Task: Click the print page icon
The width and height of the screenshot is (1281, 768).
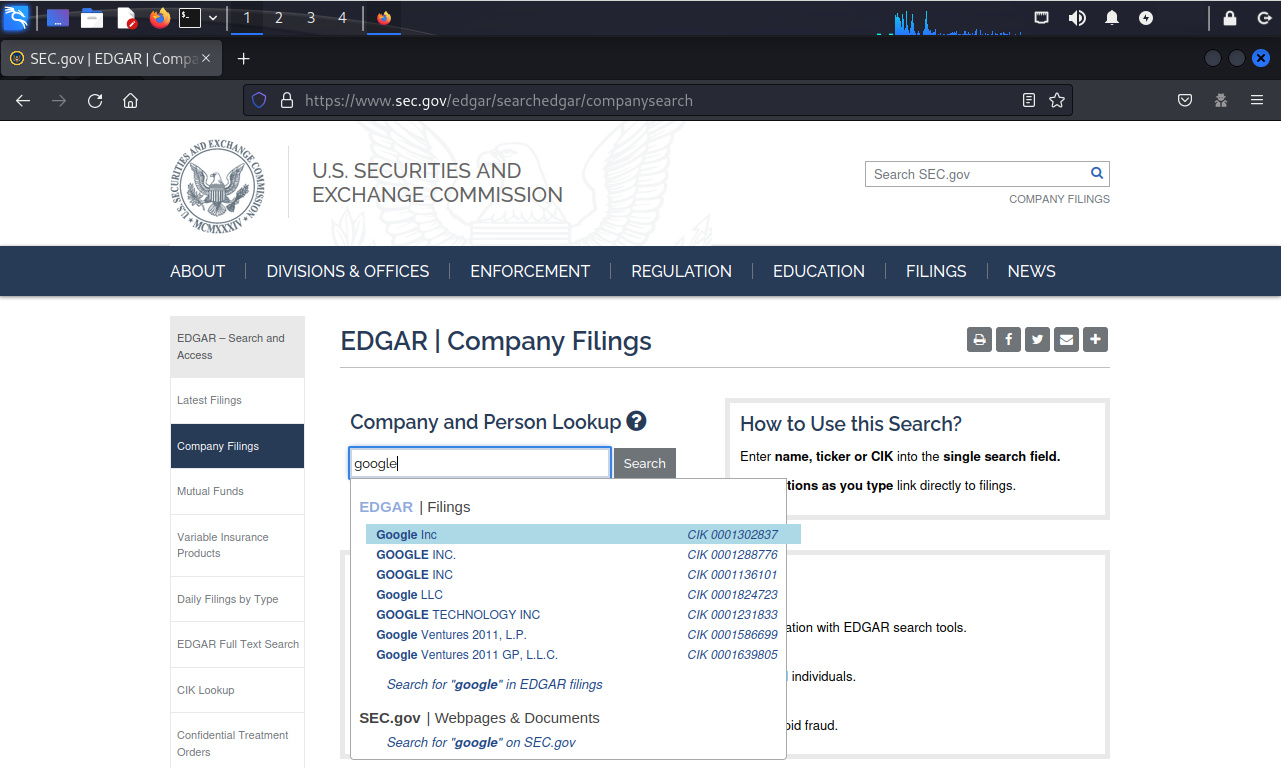Action: [979, 340]
